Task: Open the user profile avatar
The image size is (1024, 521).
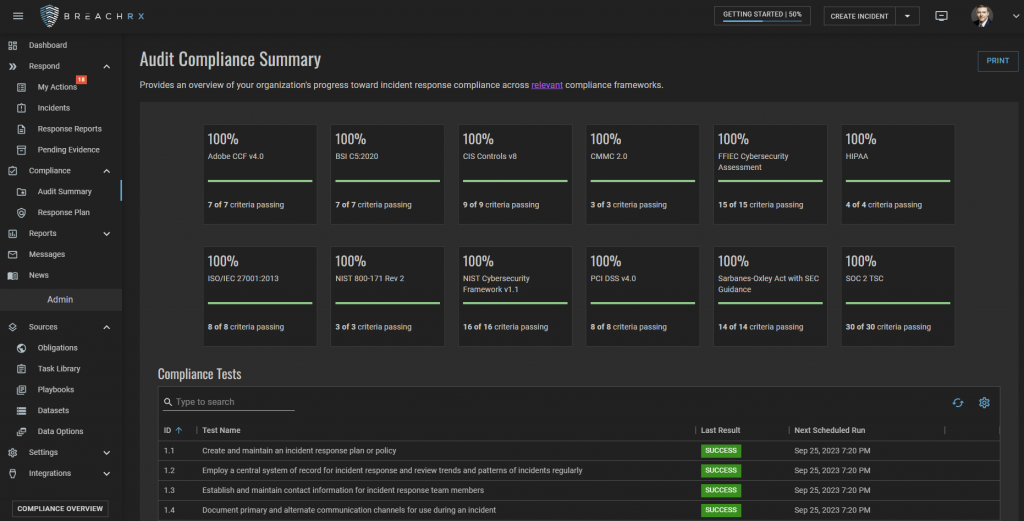Action: 982,16
